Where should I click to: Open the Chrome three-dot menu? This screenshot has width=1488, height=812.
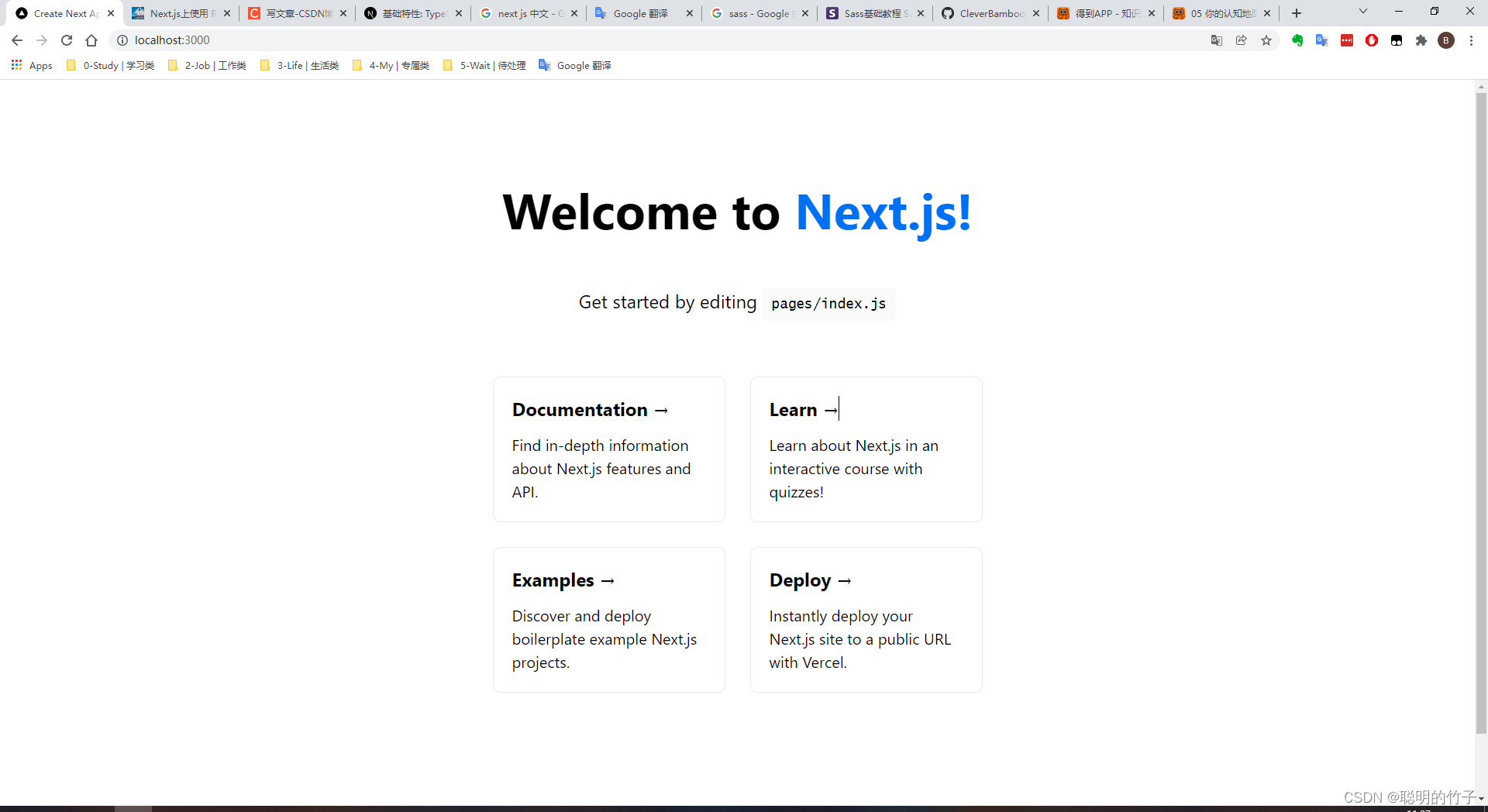(1471, 40)
